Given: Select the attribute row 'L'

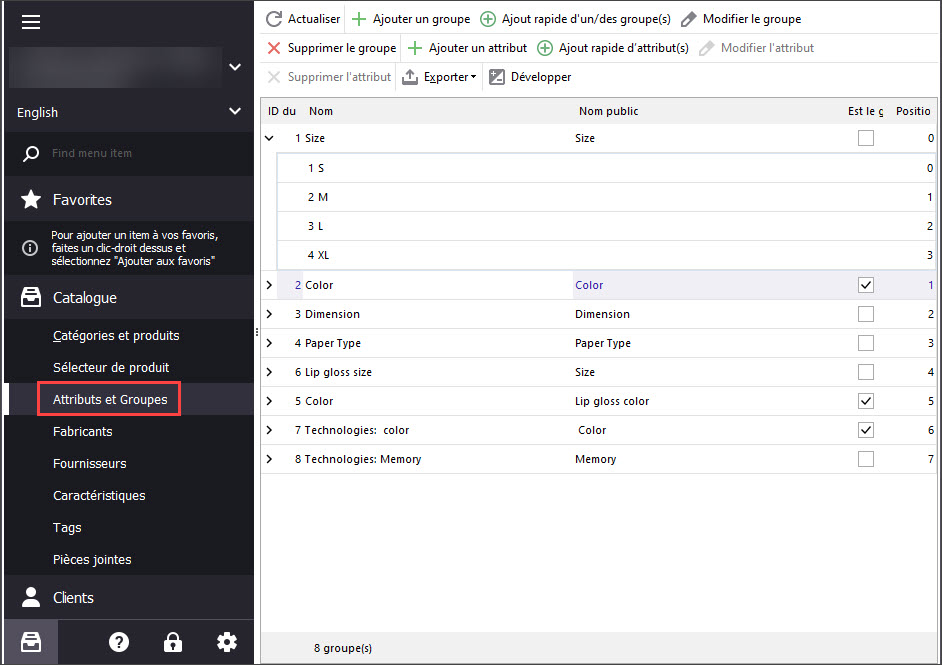Looking at the screenshot, I should coord(606,226).
